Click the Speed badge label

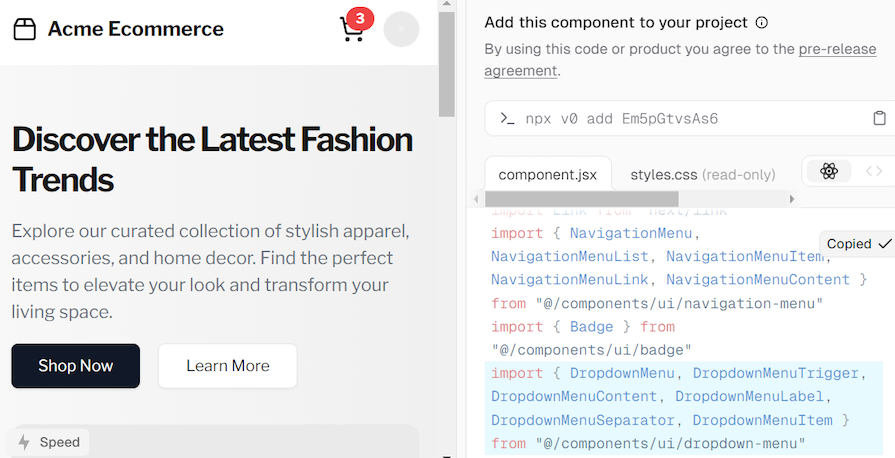(59, 442)
